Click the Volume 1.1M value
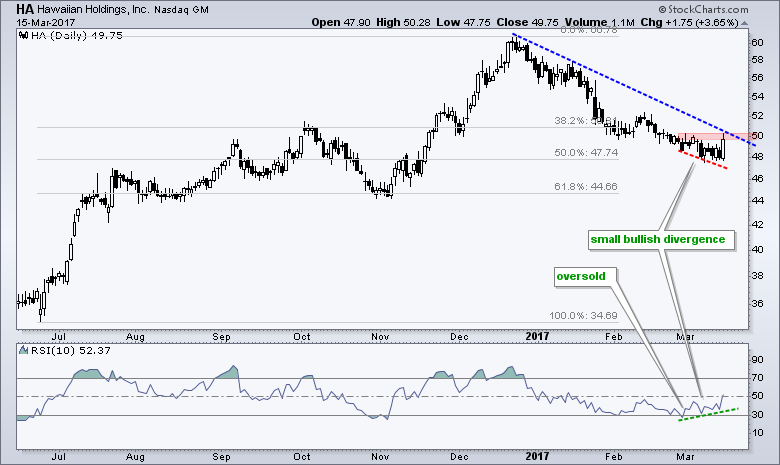The width and height of the screenshot is (780, 465). (599, 22)
